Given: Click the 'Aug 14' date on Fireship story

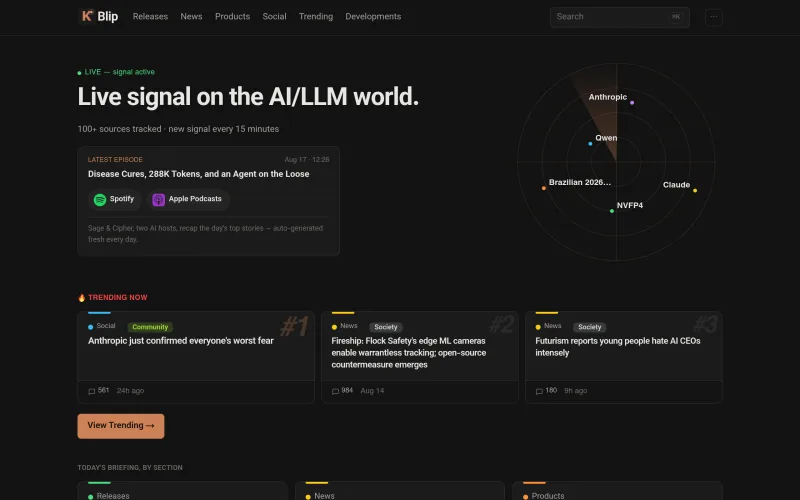Looking at the screenshot, I should [372, 391].
